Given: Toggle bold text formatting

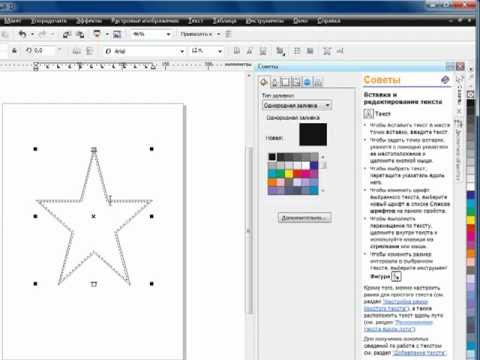Looking at the screenshot, I should coord(237,51).
